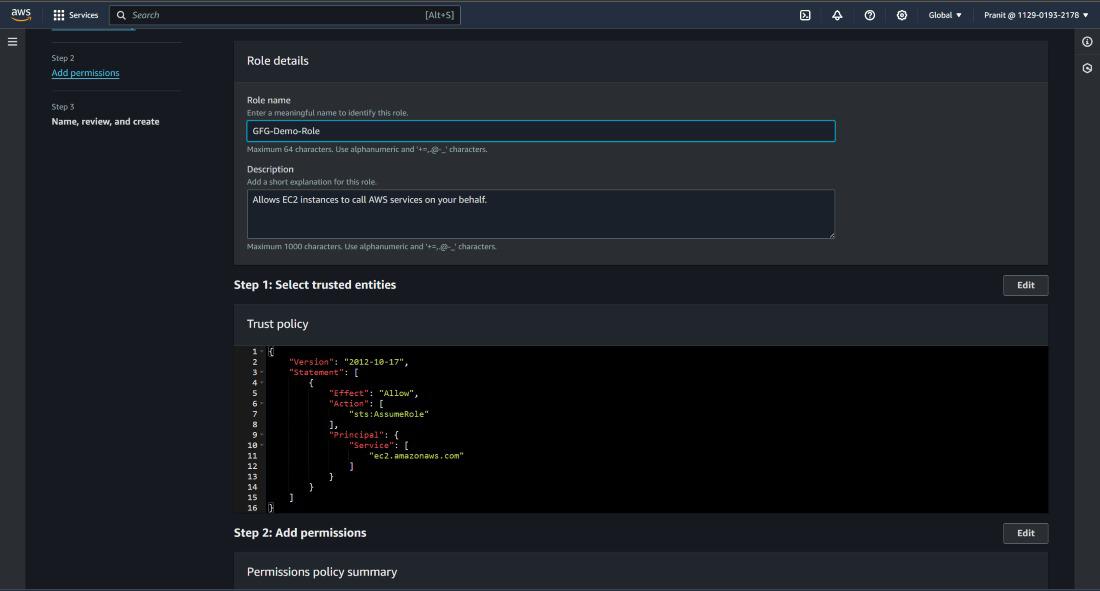The image size is (1100, 591).
Task: Click the "Allow" value in policy
Action: (x=396, y=394)
